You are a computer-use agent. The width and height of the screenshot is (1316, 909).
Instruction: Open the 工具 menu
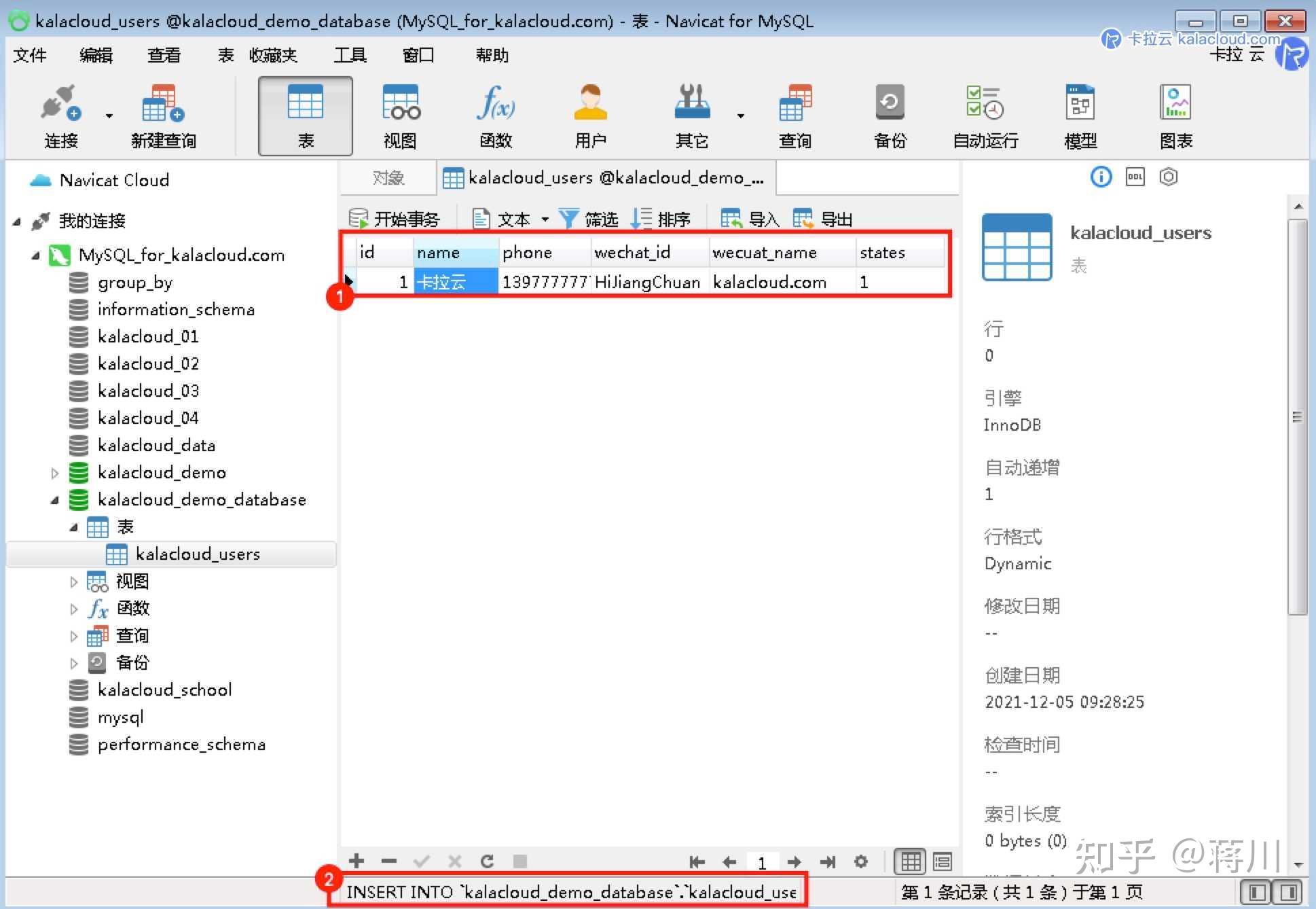pyautogui.click(x=350, y=55)
